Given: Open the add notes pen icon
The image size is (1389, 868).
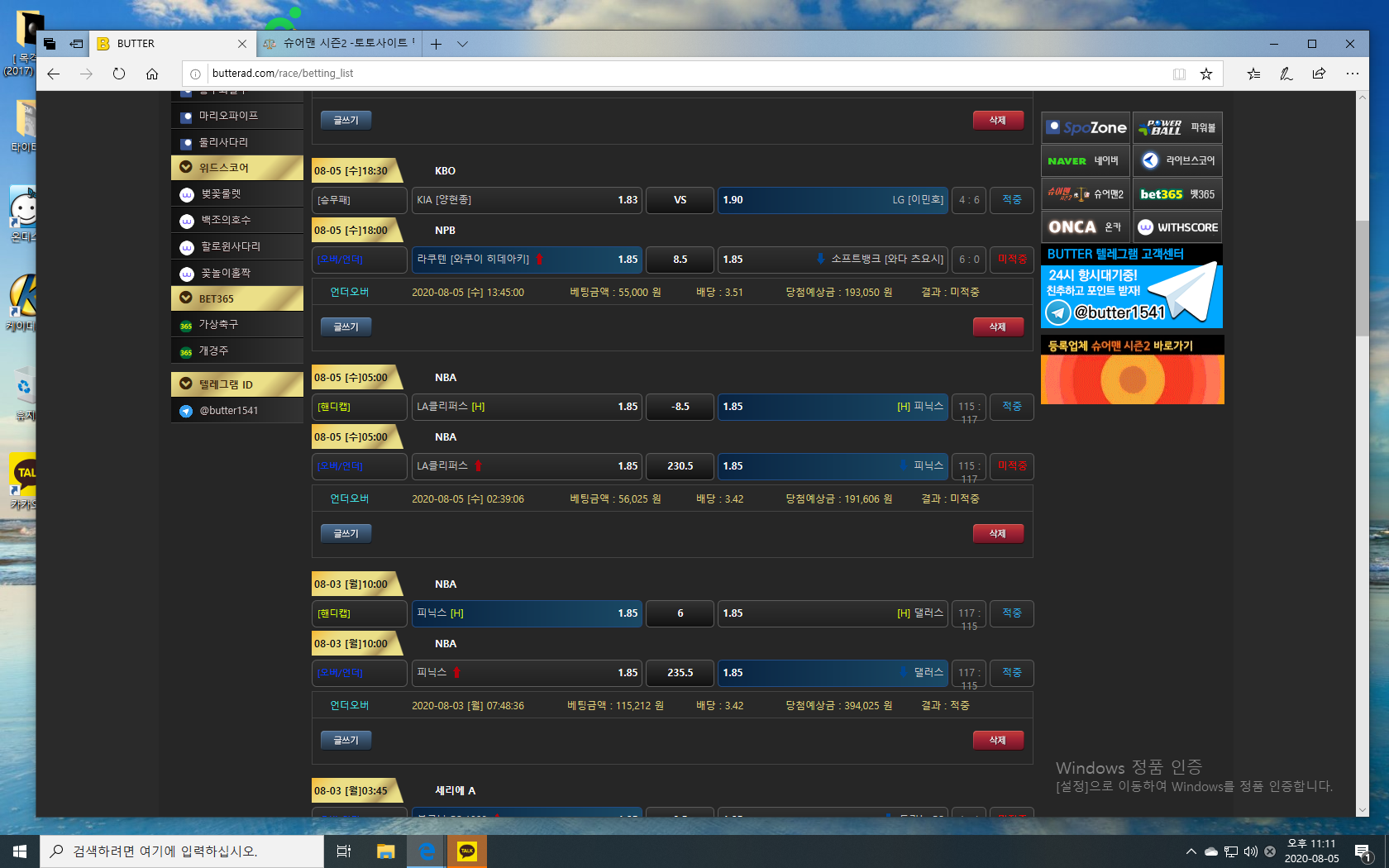Looking at the screenshot, I should pyautogui.click(x=1286, y=74).
